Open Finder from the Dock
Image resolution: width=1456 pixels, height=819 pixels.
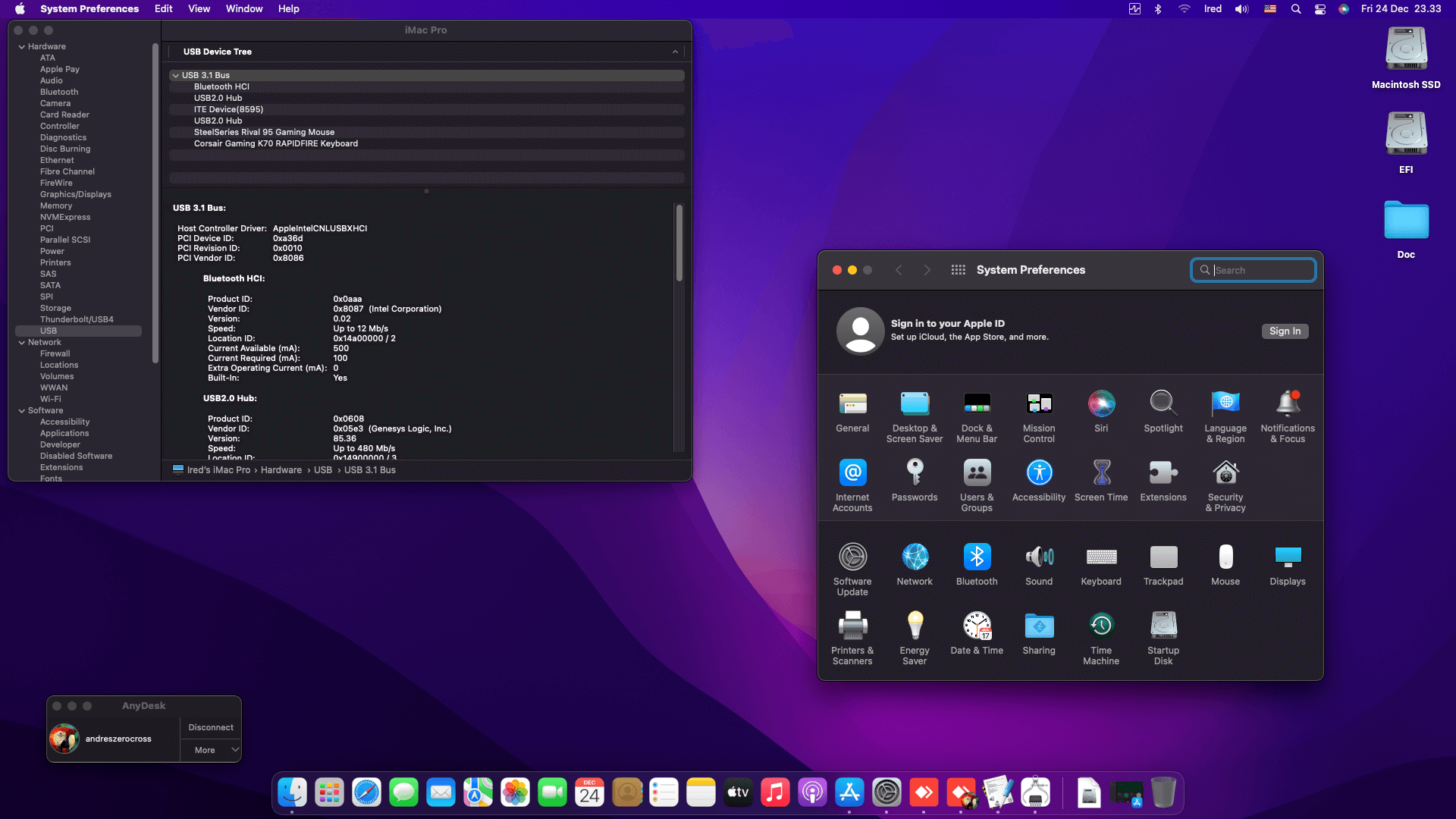click(x=293, y=792)
